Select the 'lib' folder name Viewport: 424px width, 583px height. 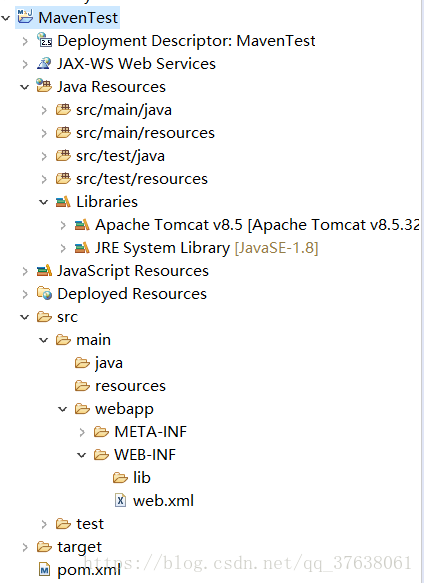142,478
